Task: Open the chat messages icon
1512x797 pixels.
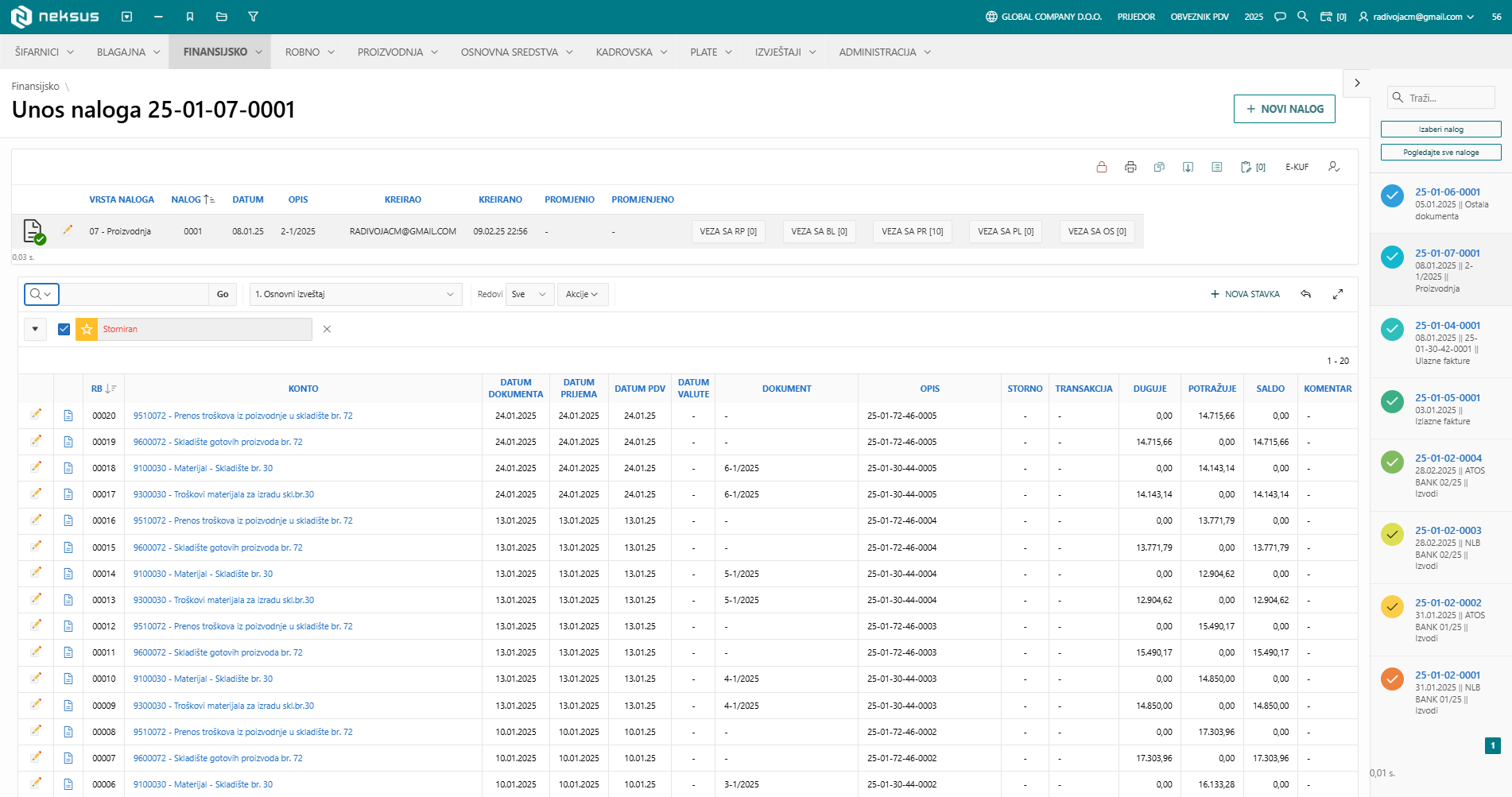Action: coord(1280,17)
